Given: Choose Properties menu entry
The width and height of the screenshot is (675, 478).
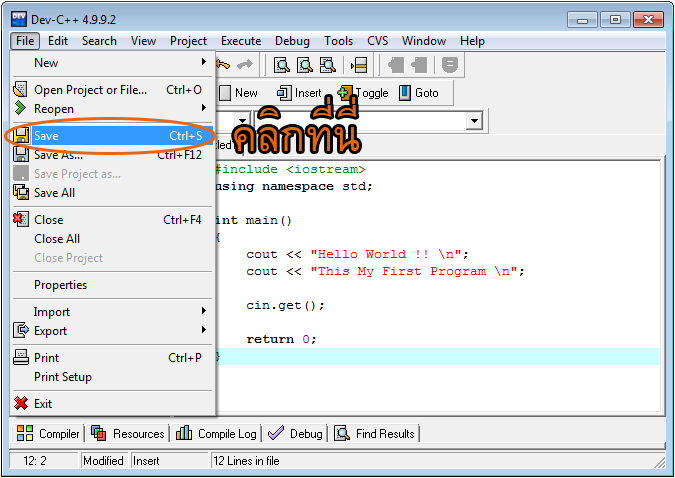Looking at the screenshot, I should click(x=113, y=285).
